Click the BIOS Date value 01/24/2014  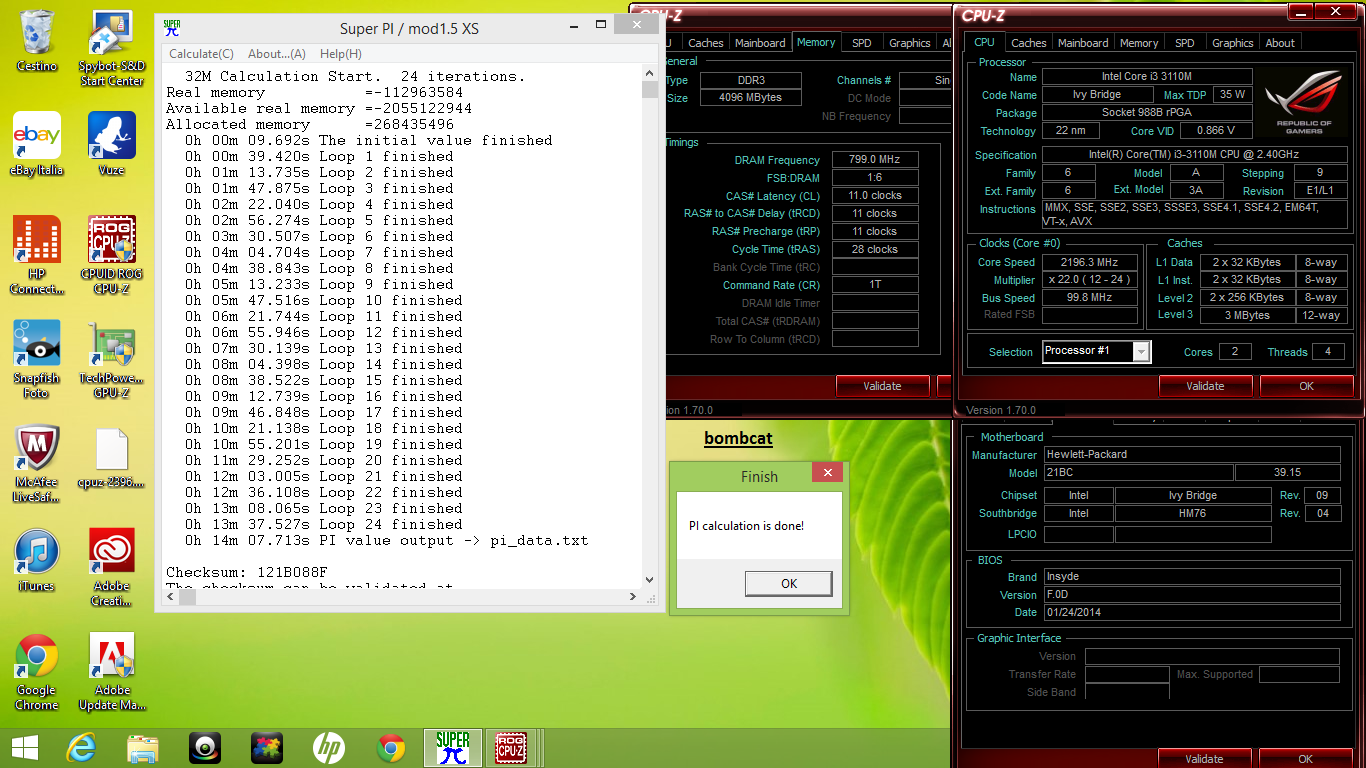(1192, 612)
